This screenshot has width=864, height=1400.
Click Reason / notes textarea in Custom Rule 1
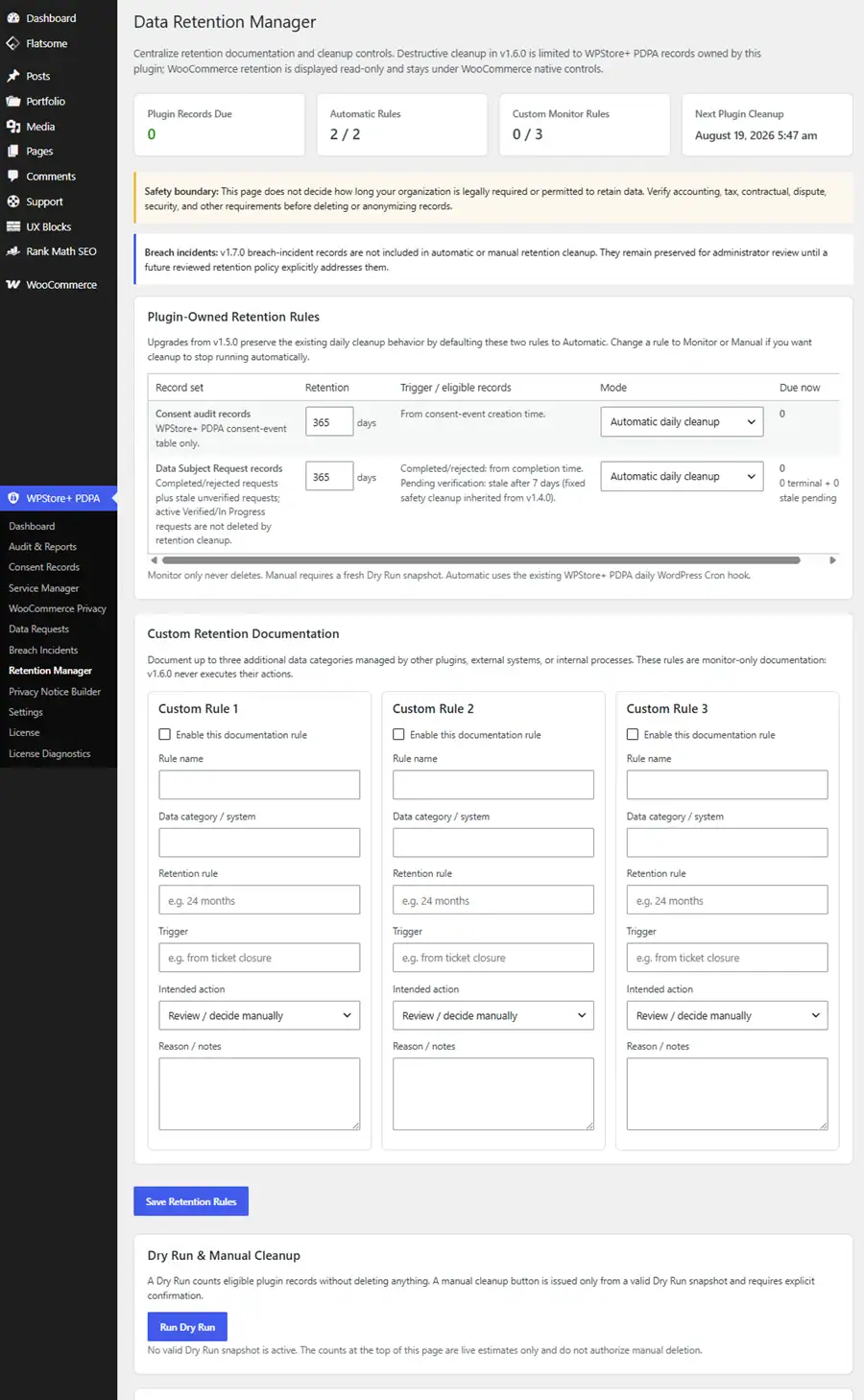pos(259,1094)
